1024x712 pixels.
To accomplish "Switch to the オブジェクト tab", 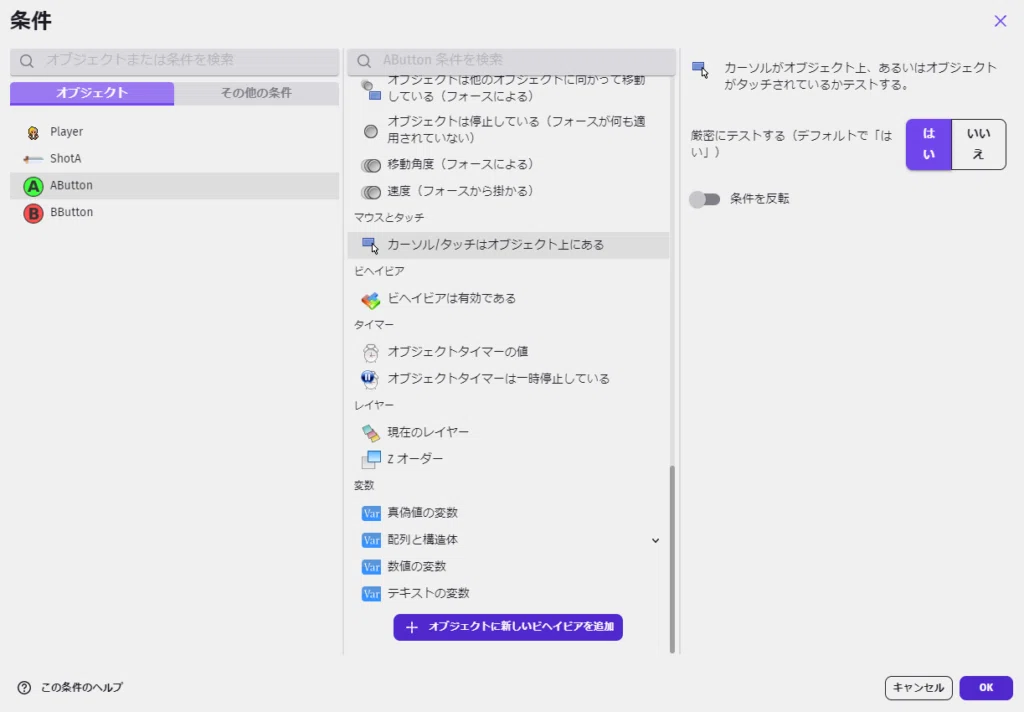I will (x=92, y=93).
